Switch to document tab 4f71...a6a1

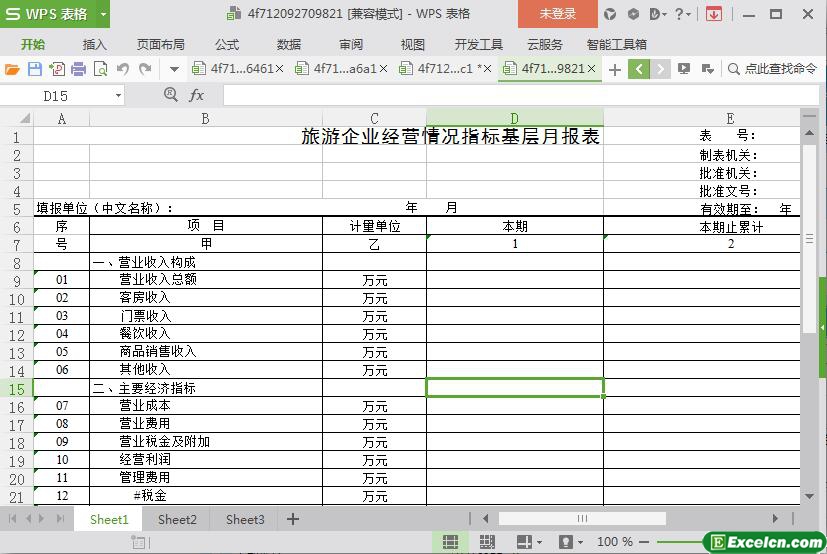coord(336,69)
